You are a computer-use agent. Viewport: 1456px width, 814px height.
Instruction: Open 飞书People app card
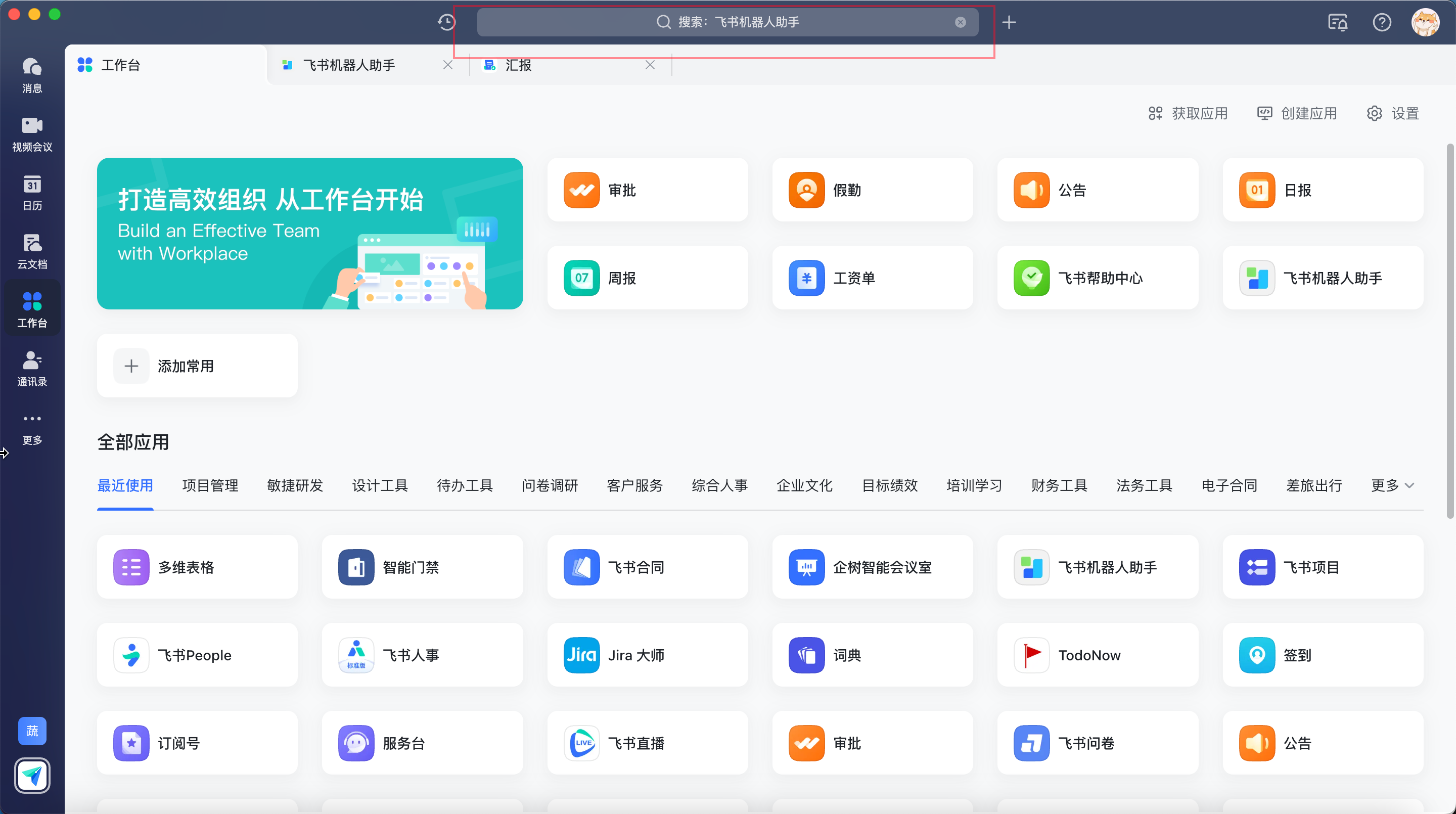click(197, 655)
